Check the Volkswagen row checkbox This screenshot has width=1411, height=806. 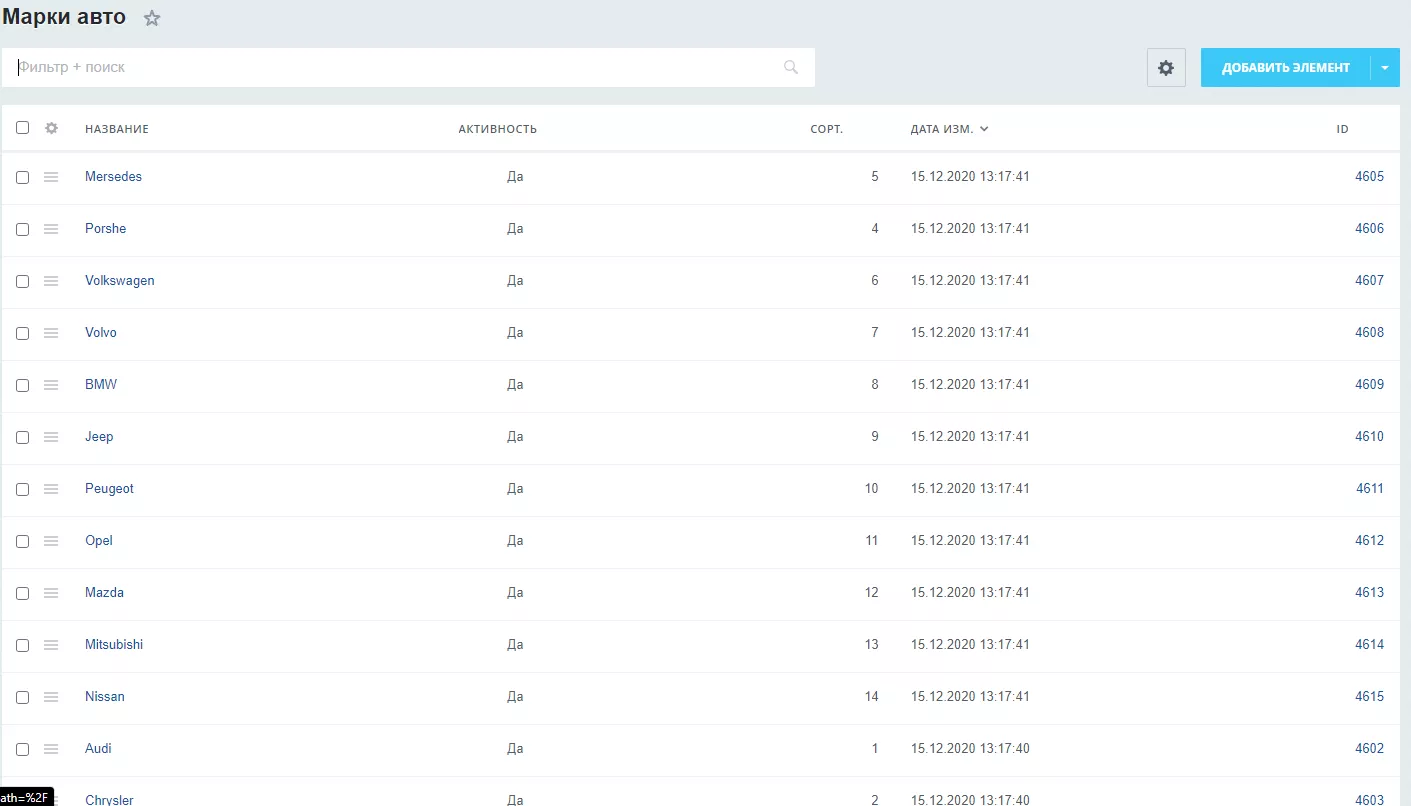tap(22, 281)
